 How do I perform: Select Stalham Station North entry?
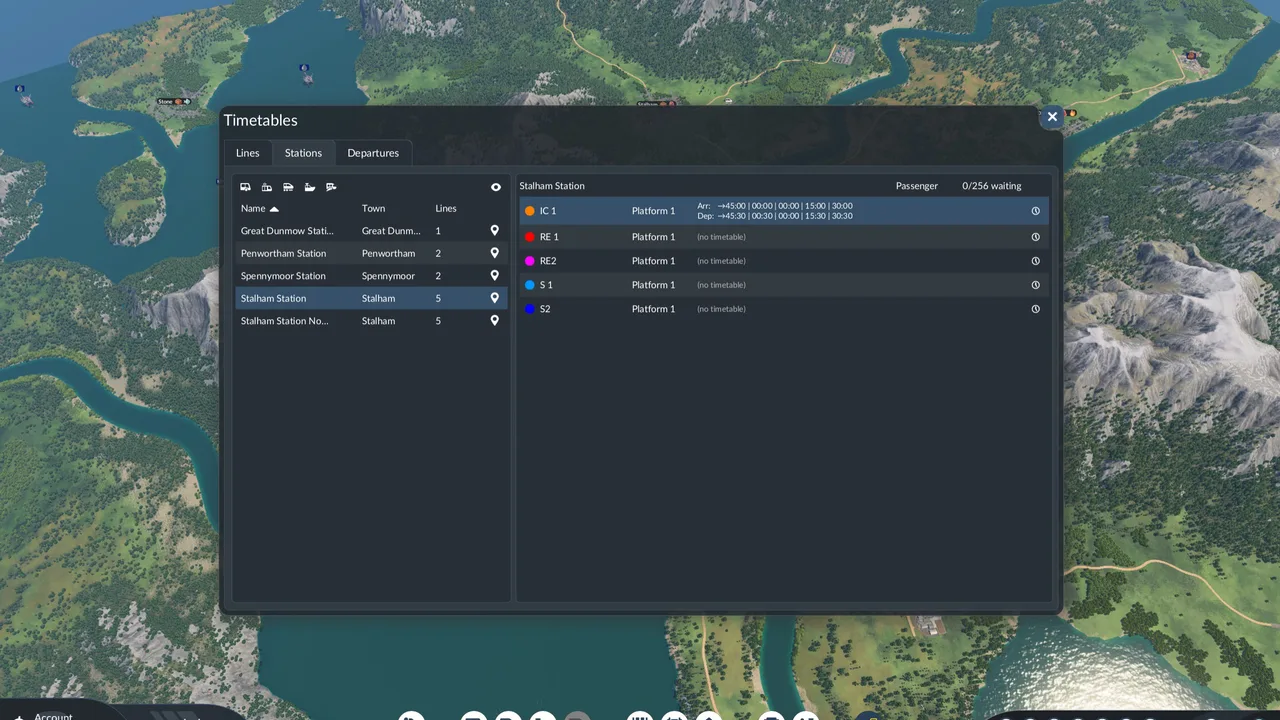(x=371, y=321)
